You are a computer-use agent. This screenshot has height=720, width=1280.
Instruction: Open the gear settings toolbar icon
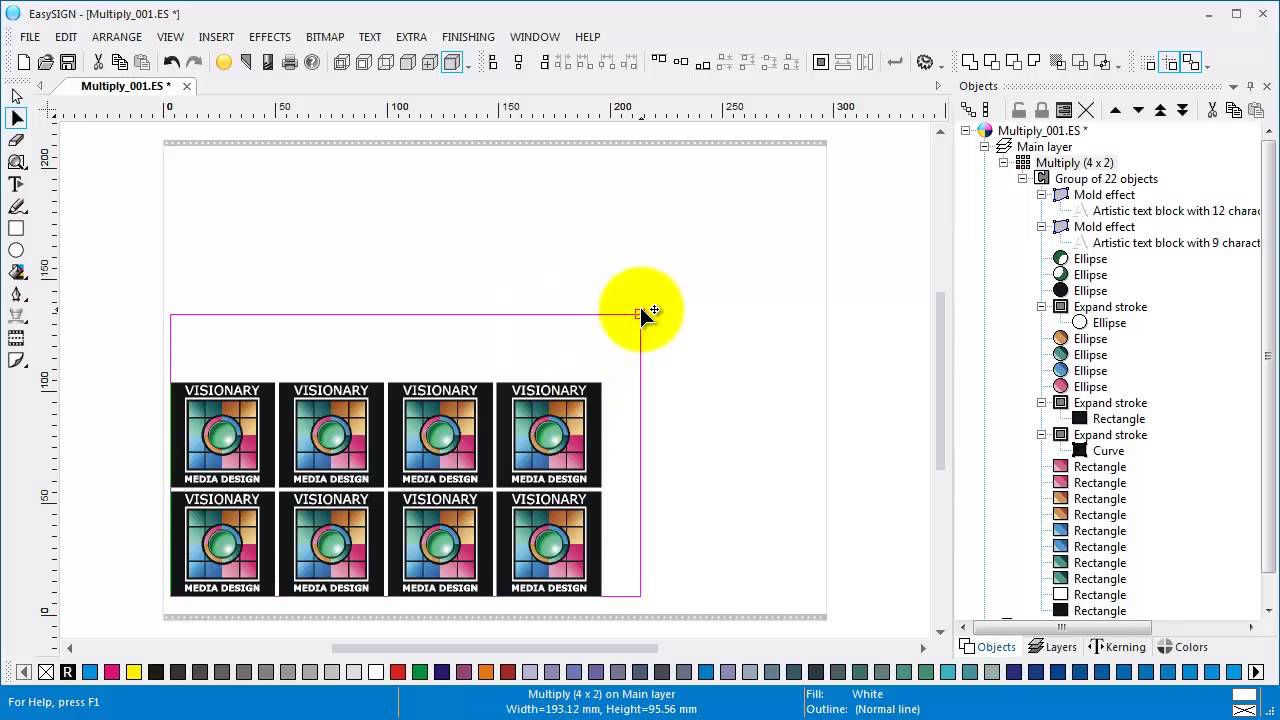[x=925, y=62]
